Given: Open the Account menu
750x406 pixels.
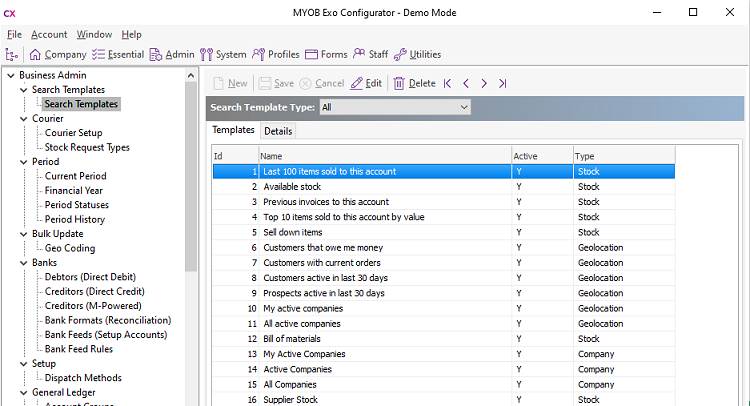Looking at the screenshot, I should pos(49,34).
